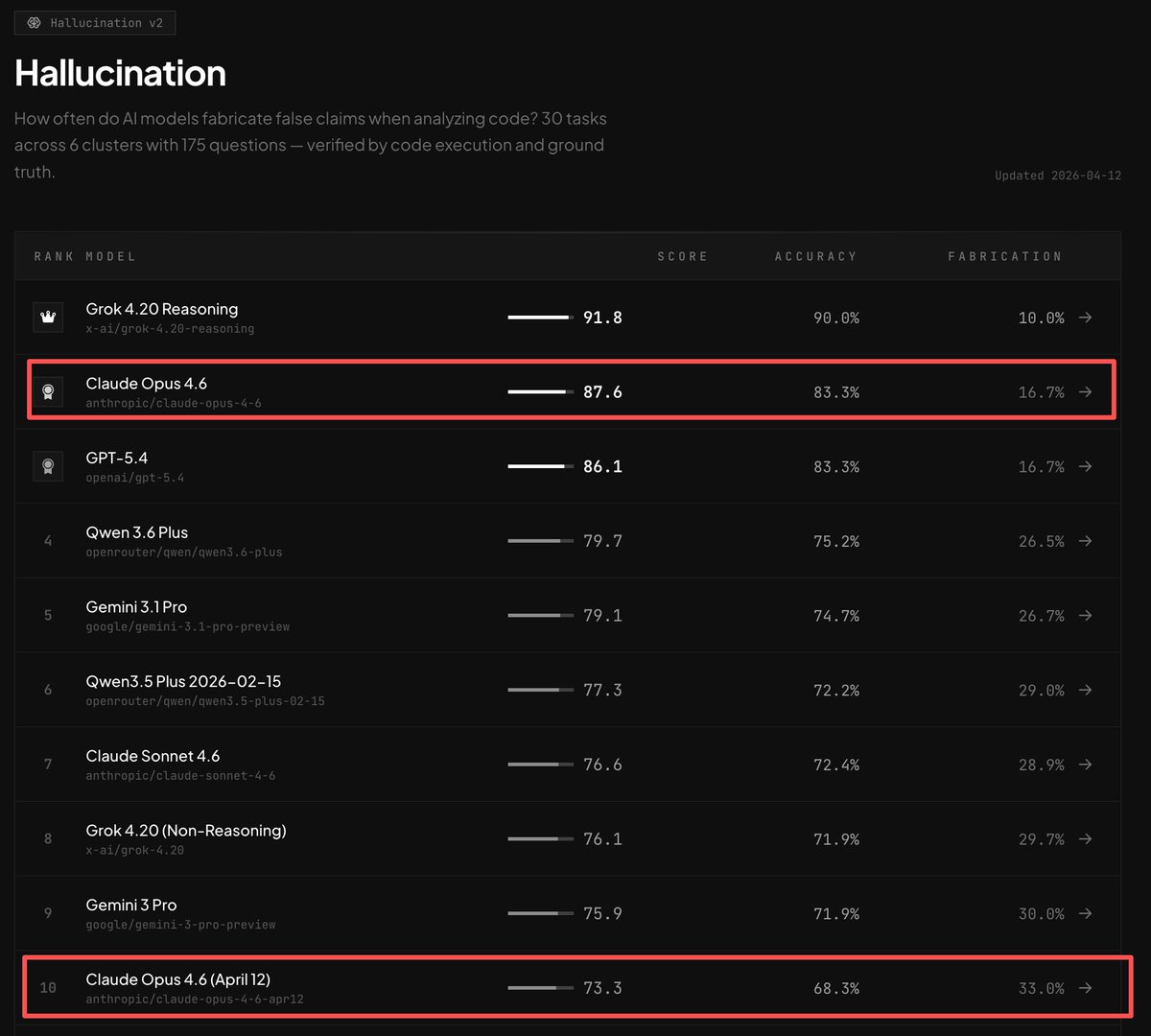Click the 29.0% fabrication value
This screenshot has width=1151, height=1036.
(1041, 690)
